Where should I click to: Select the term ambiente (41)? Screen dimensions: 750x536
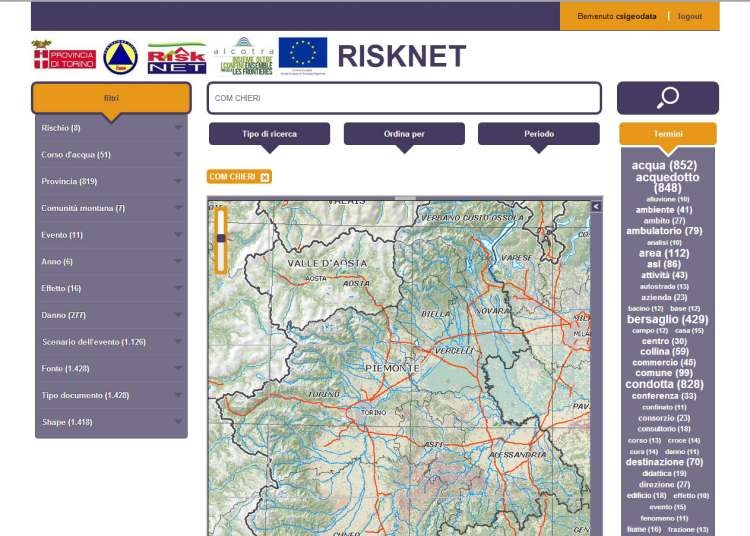click(x=664, y=210)
